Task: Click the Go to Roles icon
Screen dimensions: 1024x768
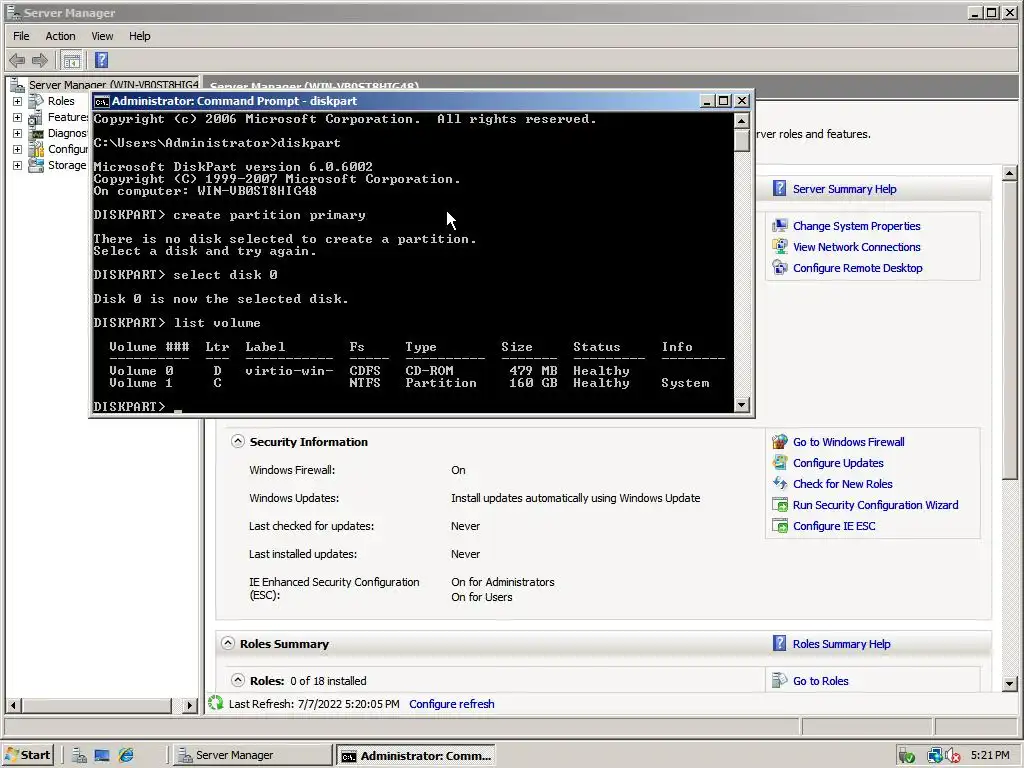Action: coord(780,680)
